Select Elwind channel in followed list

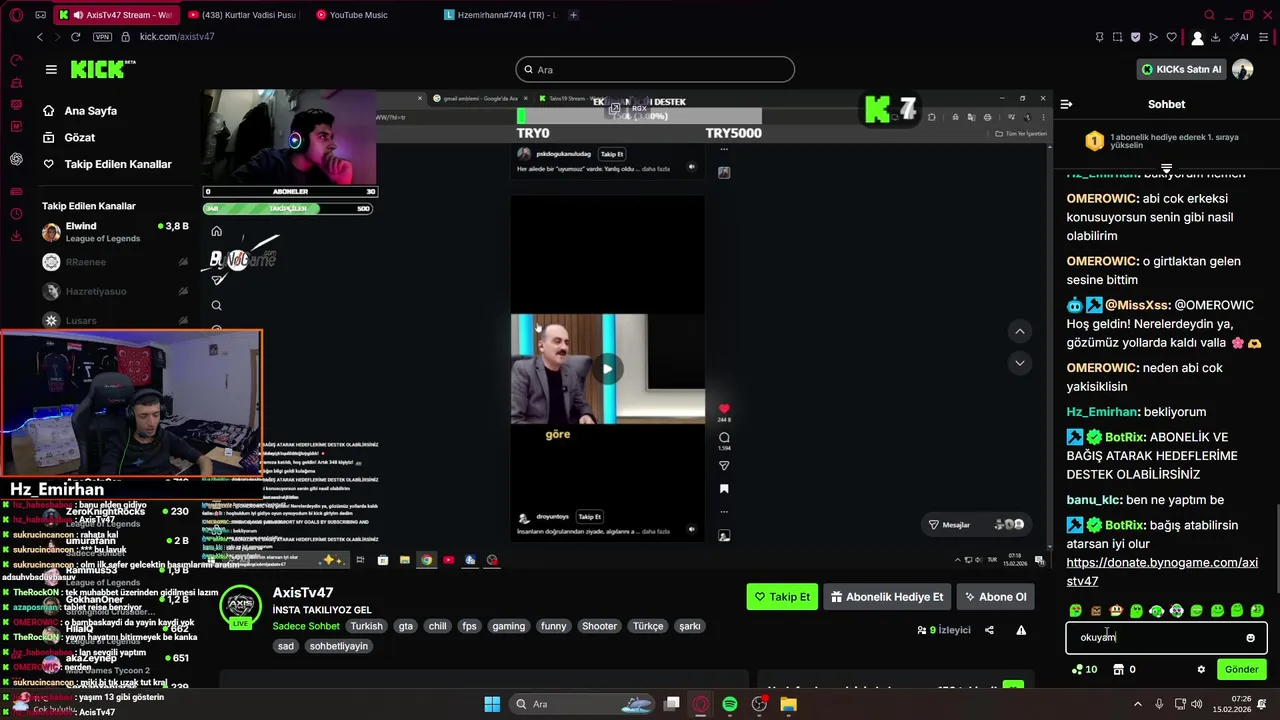(115, 232)
